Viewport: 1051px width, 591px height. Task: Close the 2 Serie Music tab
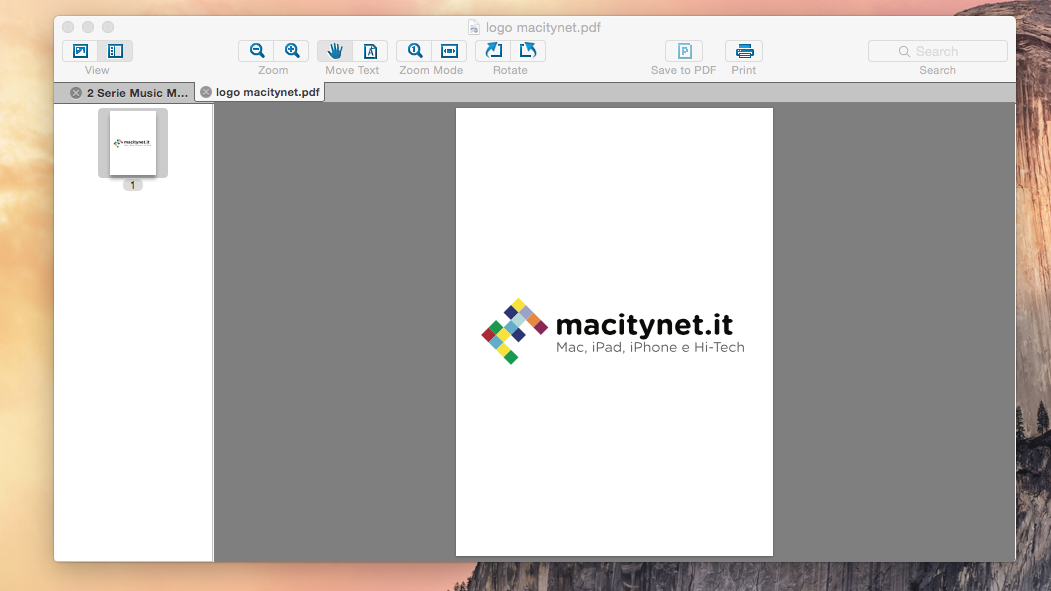click(x=76, y=93)
